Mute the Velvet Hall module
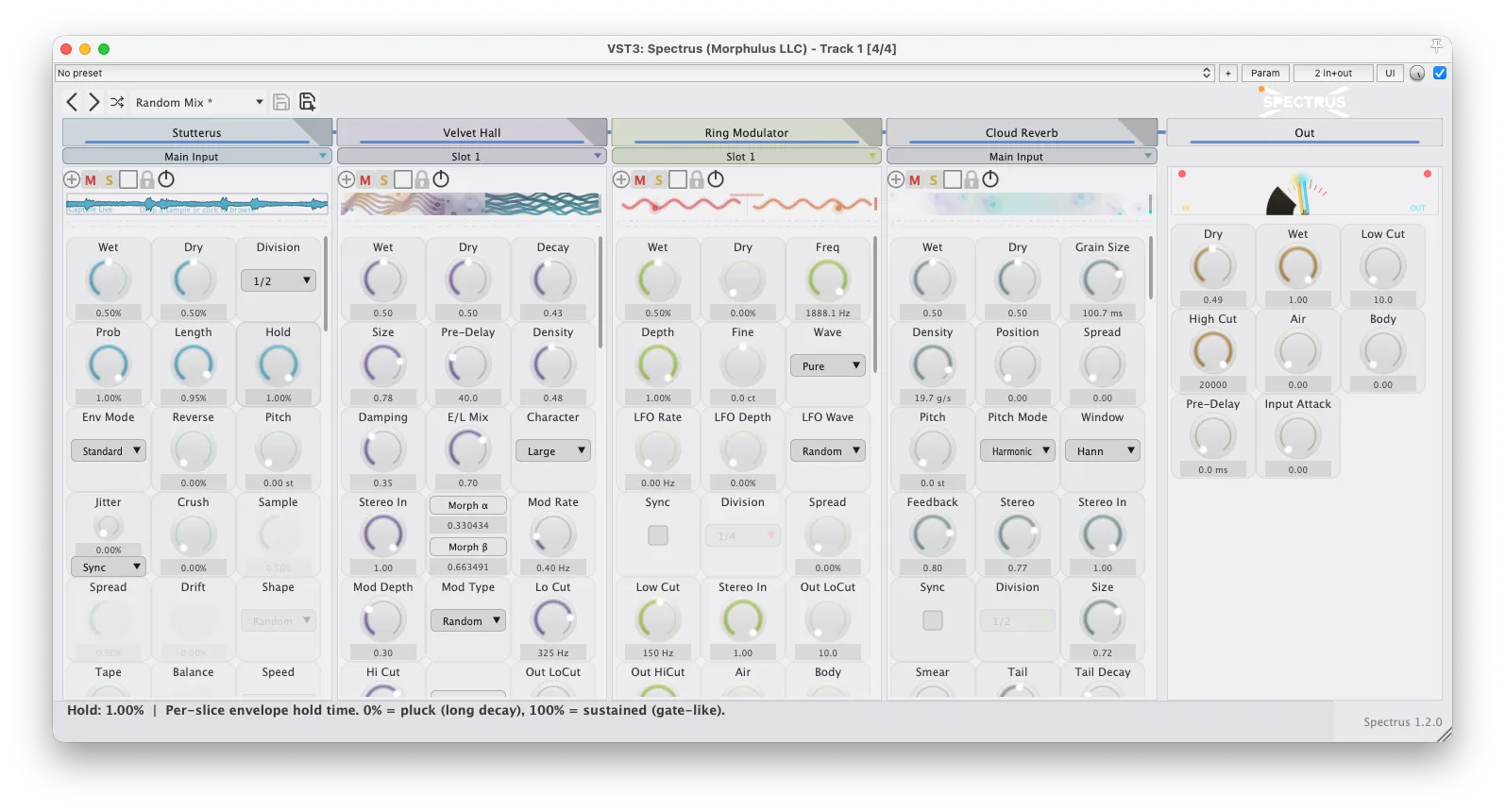Image resolution: width=1505 pixels, height=812 pixels. 365,179
